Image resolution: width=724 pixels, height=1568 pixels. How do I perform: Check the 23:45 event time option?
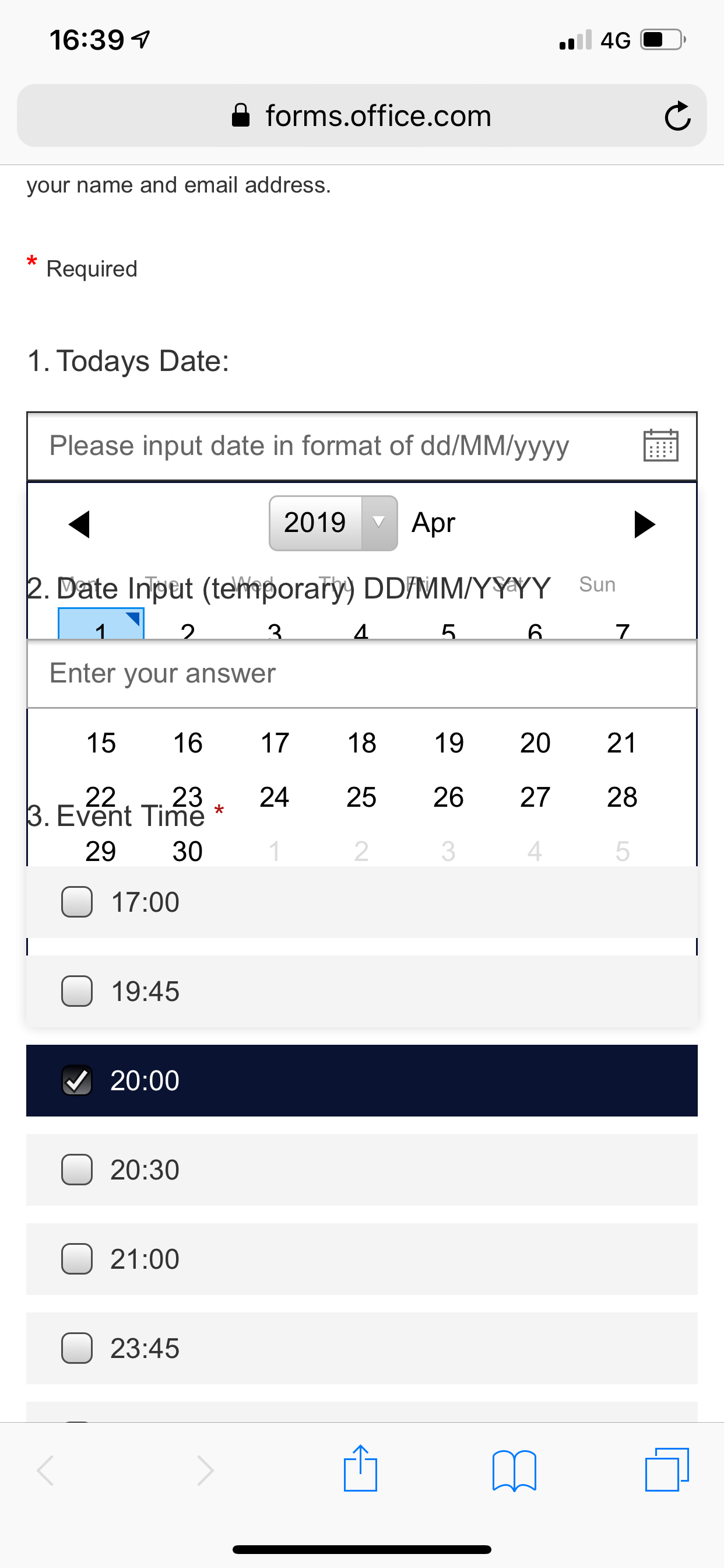pyautogui.click(x=77, y=1348)
